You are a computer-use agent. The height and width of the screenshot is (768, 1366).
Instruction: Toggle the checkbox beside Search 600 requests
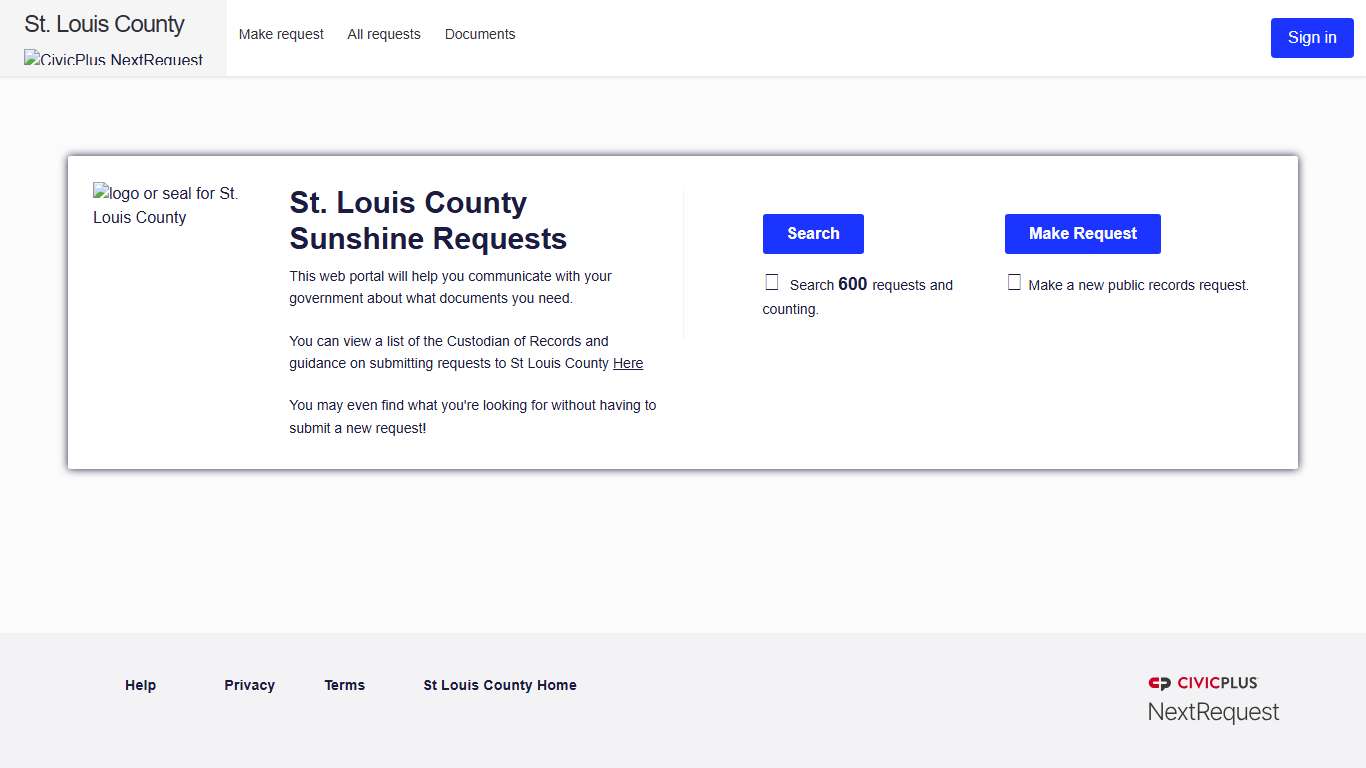pyautogui.click(x=771, y=281)
